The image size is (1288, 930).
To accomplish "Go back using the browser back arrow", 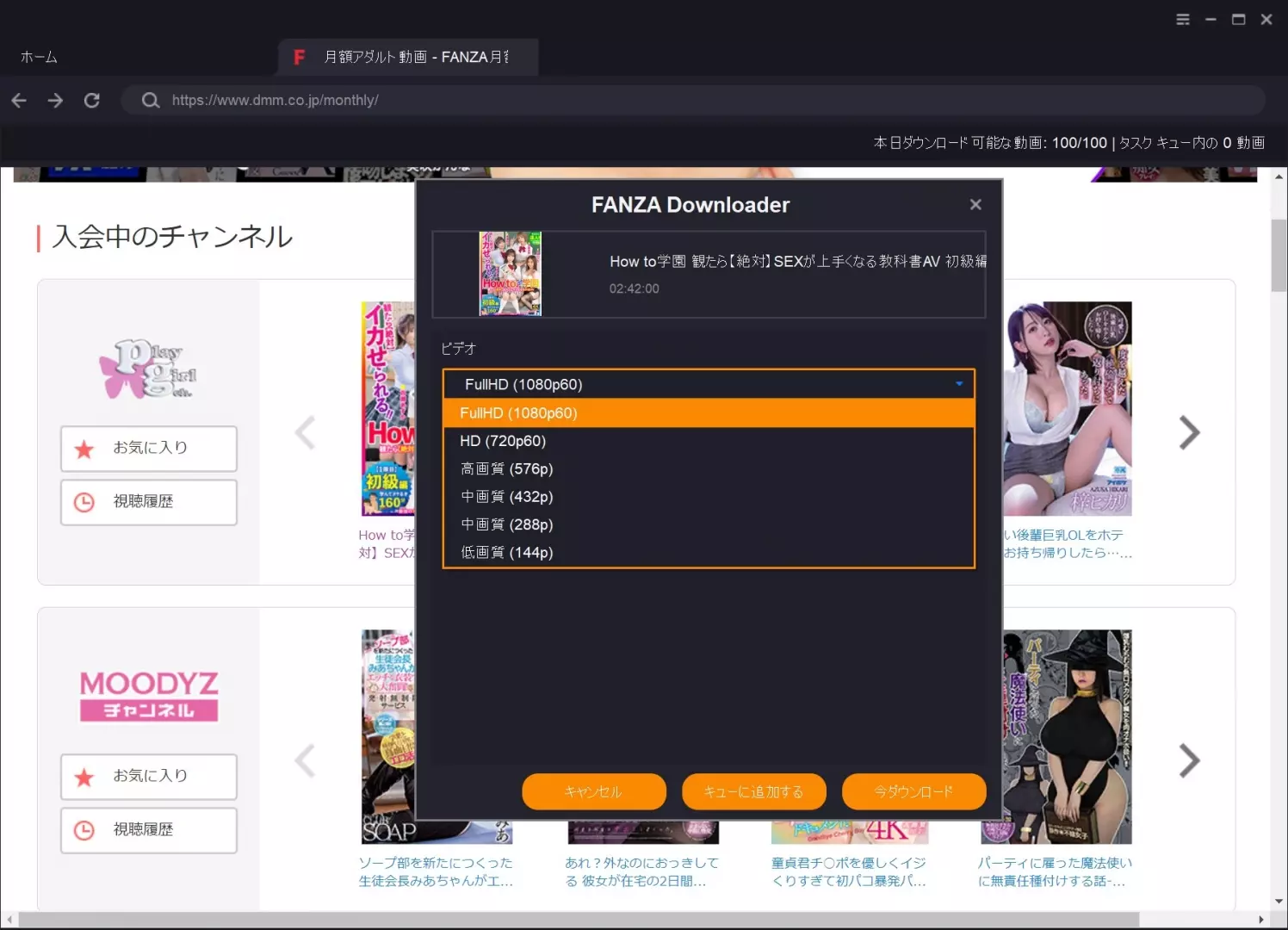I will pyautogui.click(x=19, y=101).
